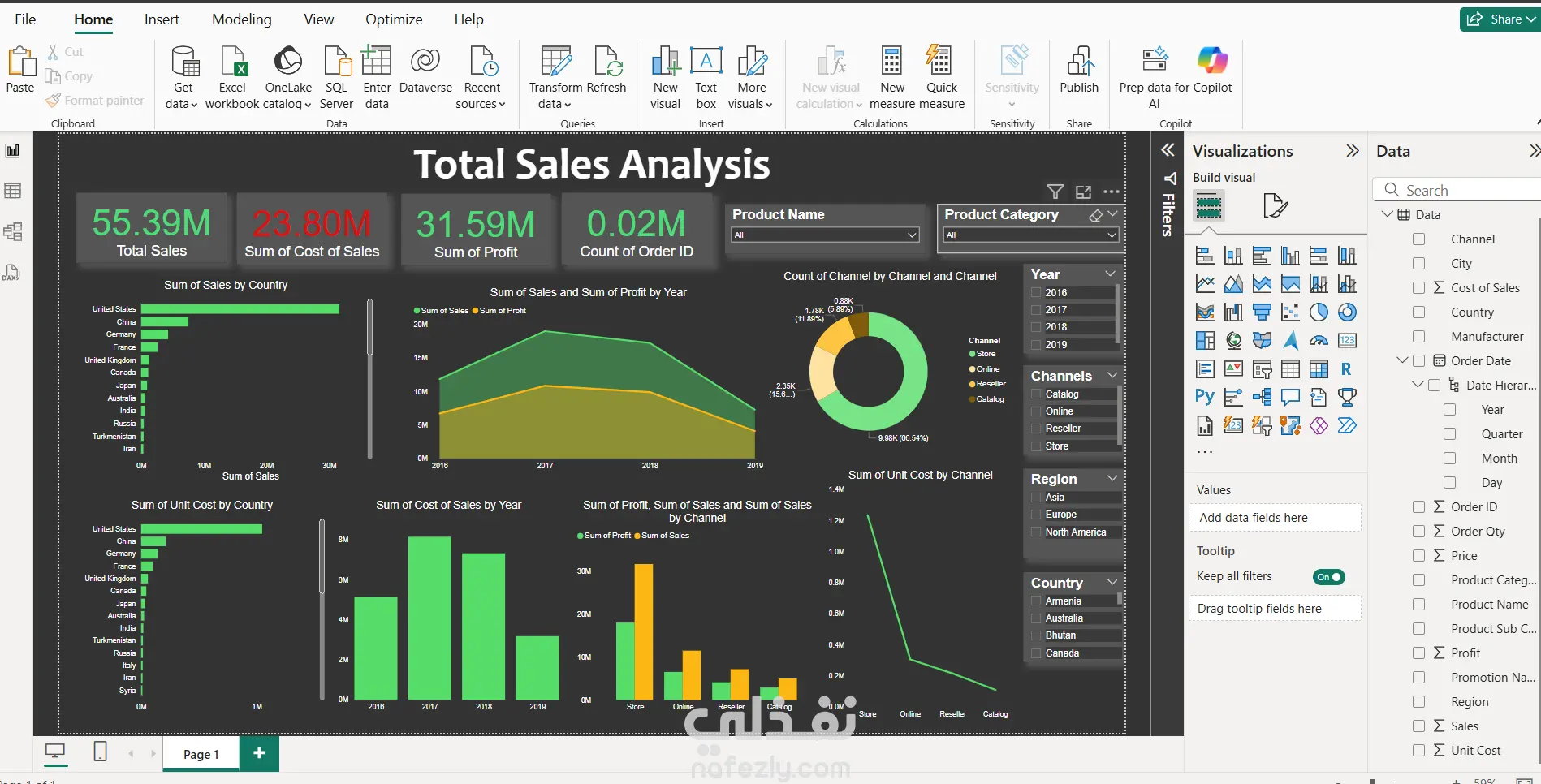Click the Enter data icon

click(376, 62)
